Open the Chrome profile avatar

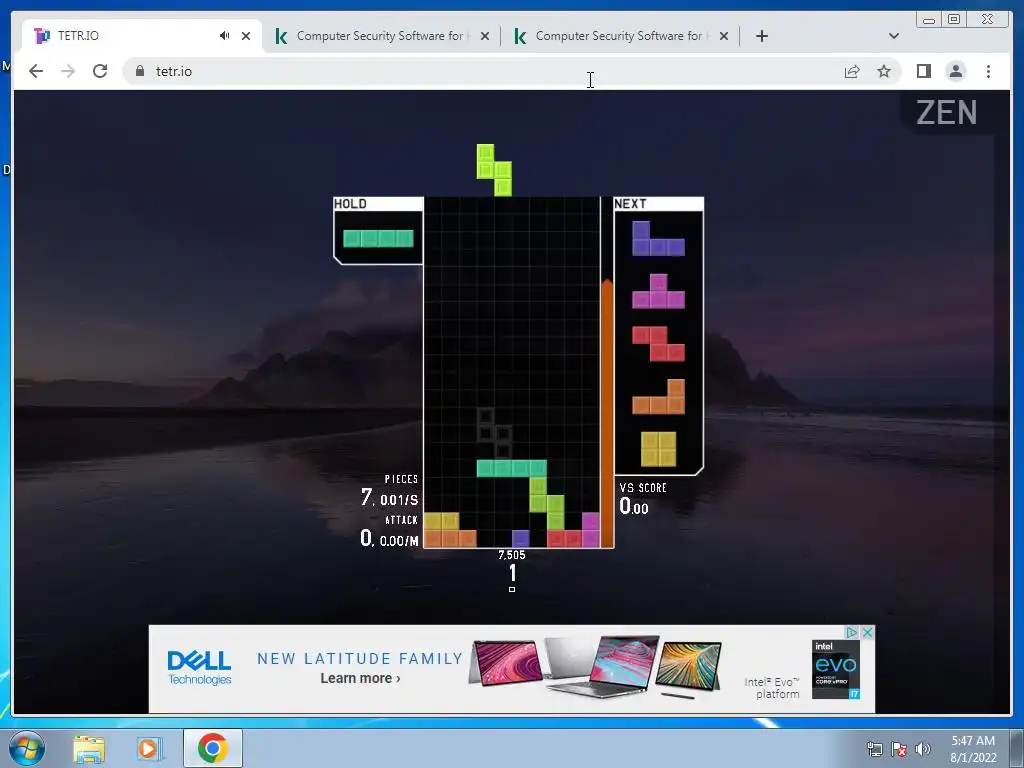[x=956, y=71]
